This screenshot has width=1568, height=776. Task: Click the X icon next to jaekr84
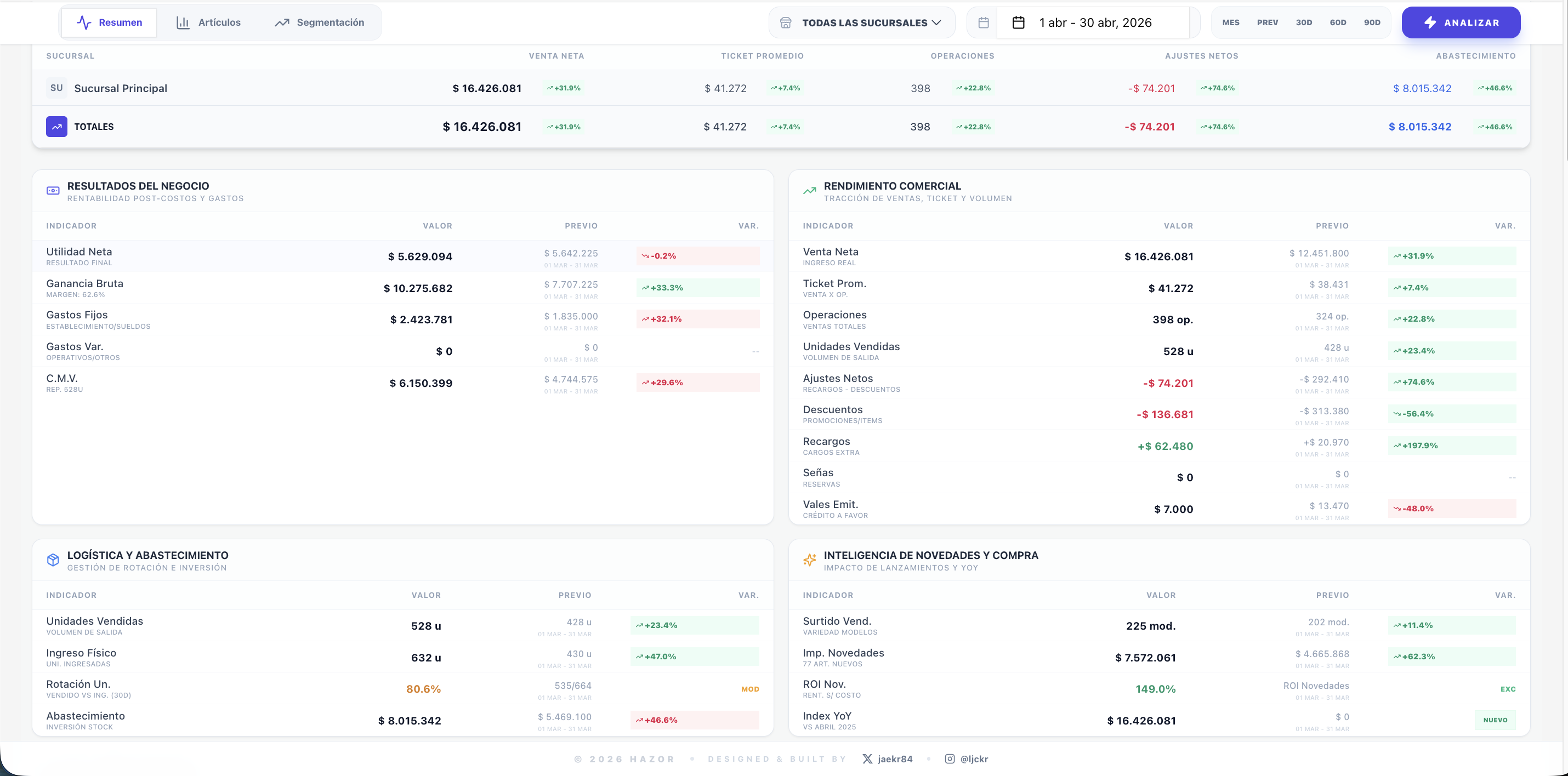click(x=867, y=759)
